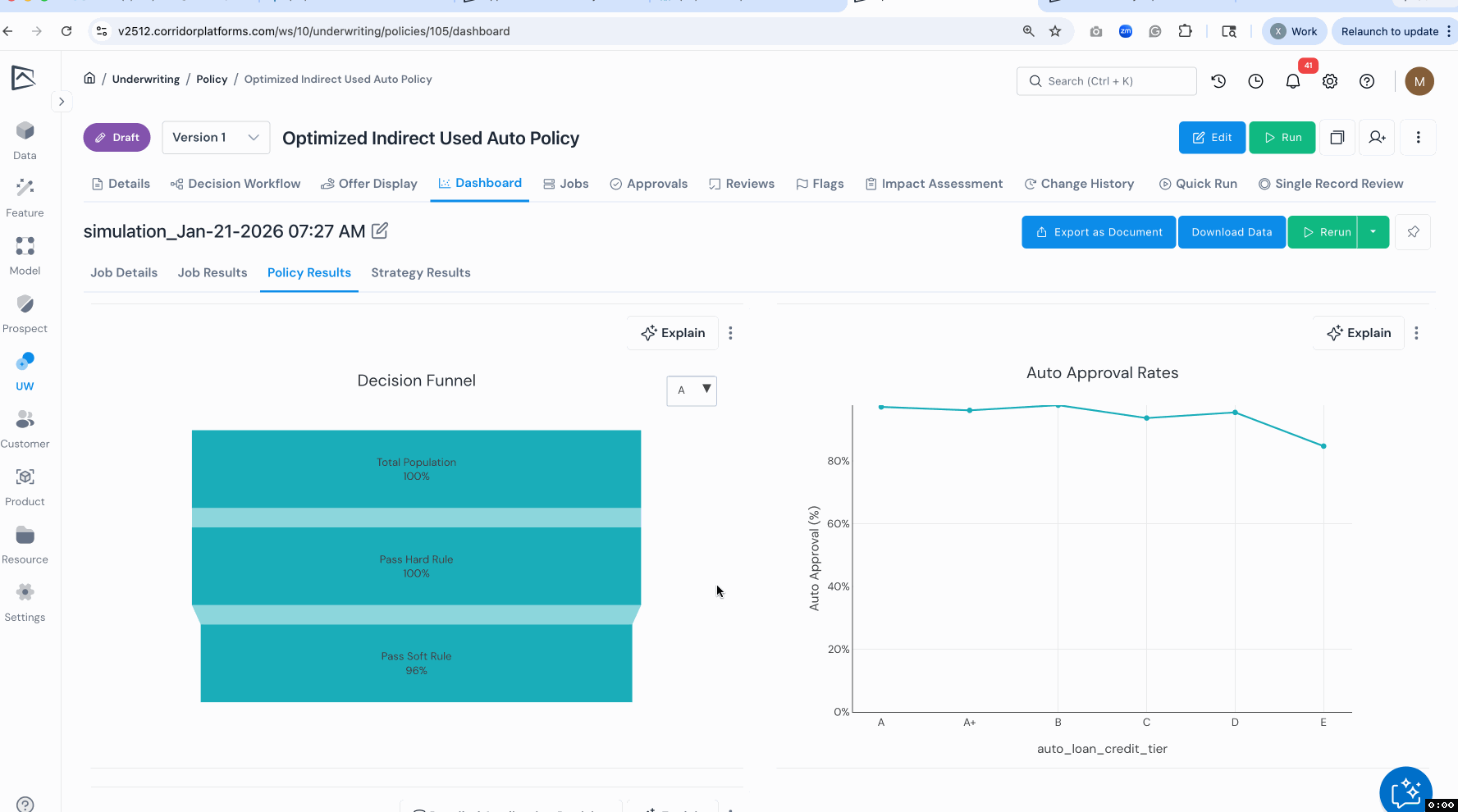
Task: Click the Pass Soft Rule funnel segment
Action: coord(416,663)
